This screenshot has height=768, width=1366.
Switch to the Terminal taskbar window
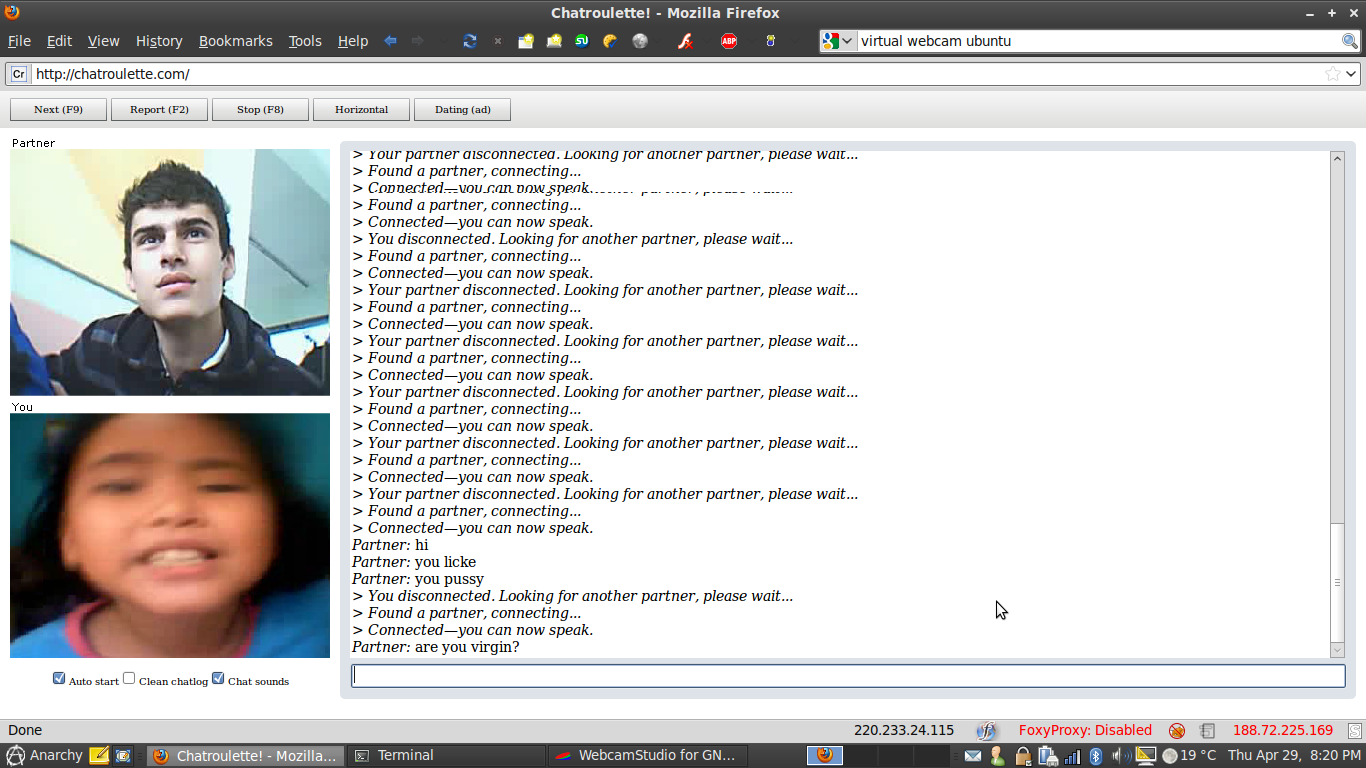tap(446, 756)
